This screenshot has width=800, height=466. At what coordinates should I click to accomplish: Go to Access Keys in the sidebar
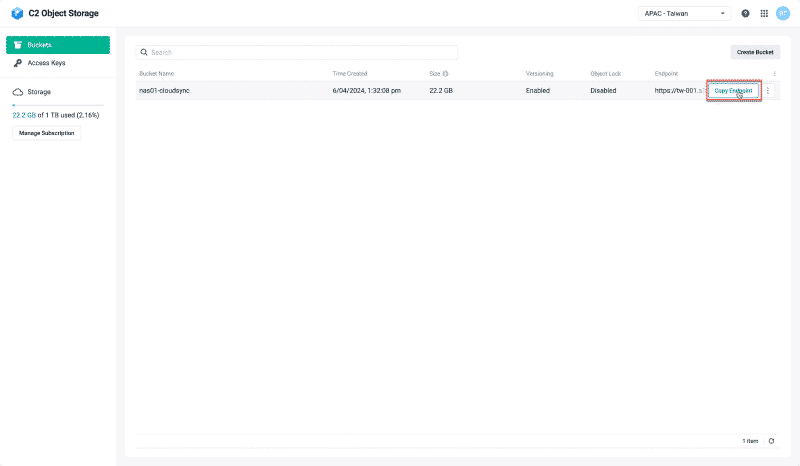click(46, 63)
